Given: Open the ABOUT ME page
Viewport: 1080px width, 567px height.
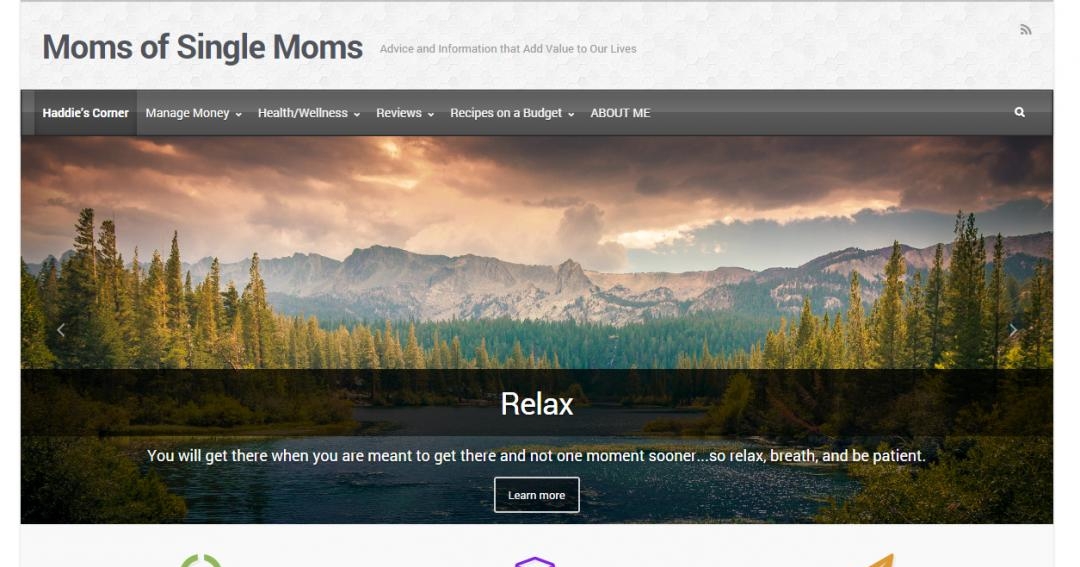Looking at the screenshot, I should pos(620,113).
